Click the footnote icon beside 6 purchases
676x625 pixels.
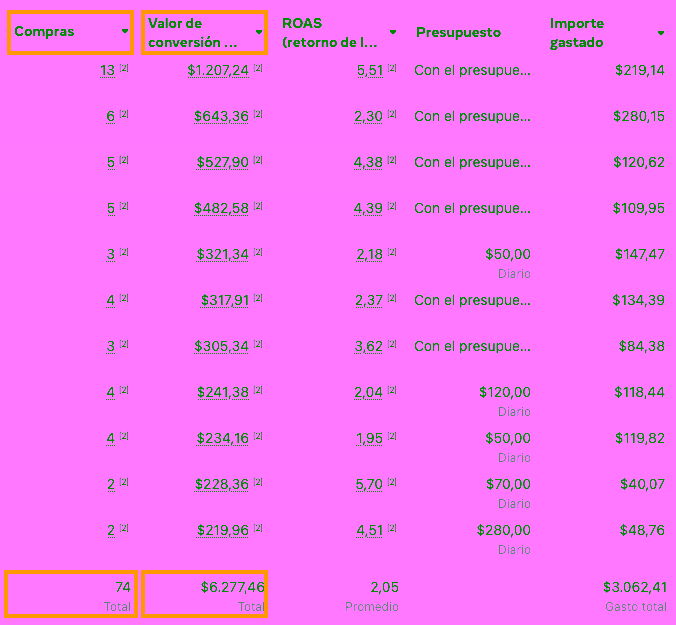click(124, 115)
